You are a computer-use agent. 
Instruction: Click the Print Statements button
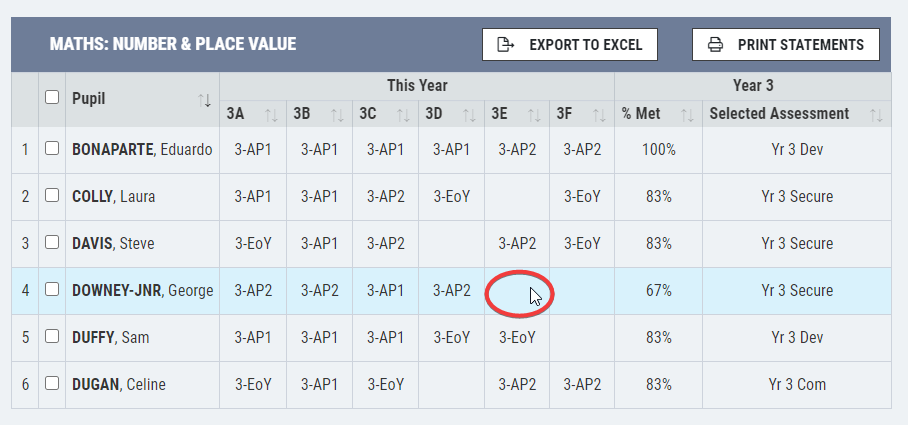tap(786, 45)
